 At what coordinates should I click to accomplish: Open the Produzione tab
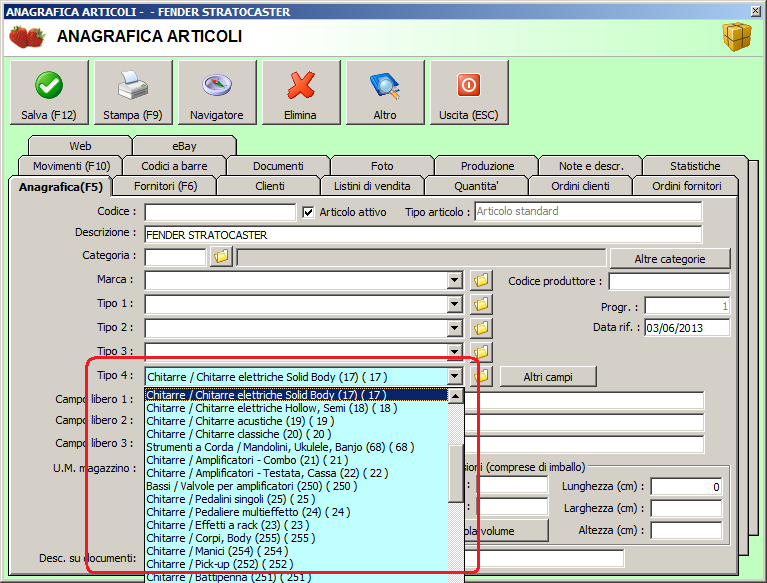click(x=487, y=166)
